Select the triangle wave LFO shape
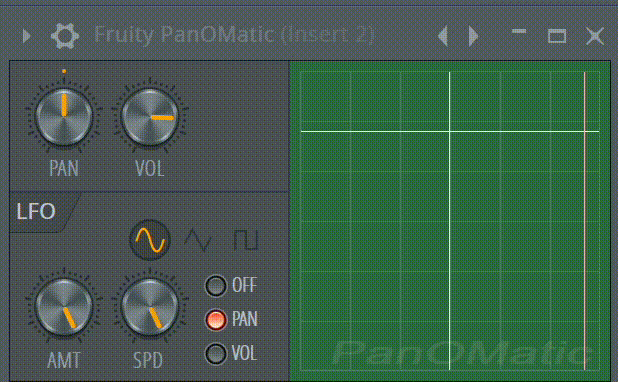Viewport: 618px width, 382px height. [x=198, y=240]
